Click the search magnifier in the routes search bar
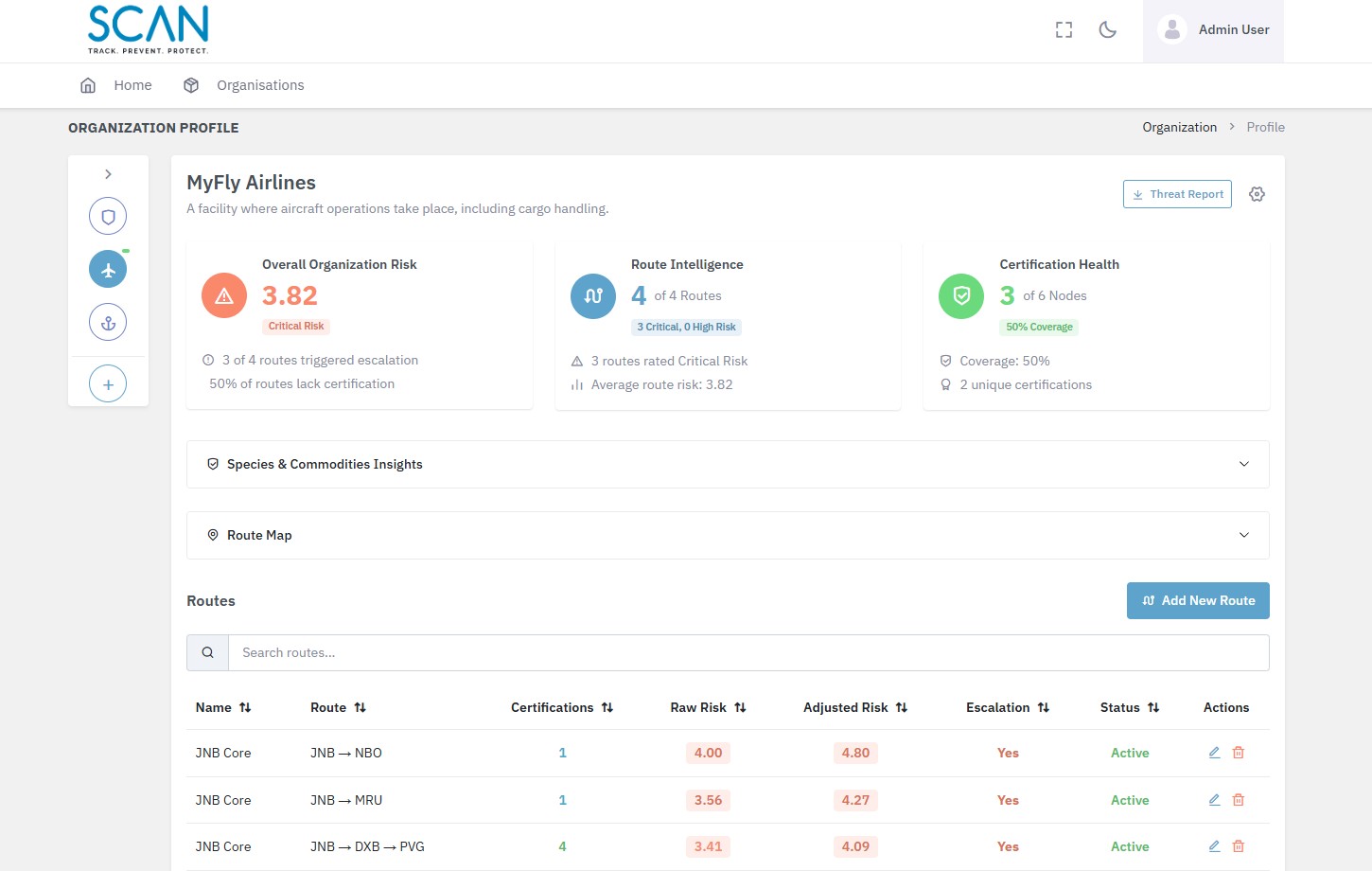This screenshot has height=871, width=1372. 207,652
